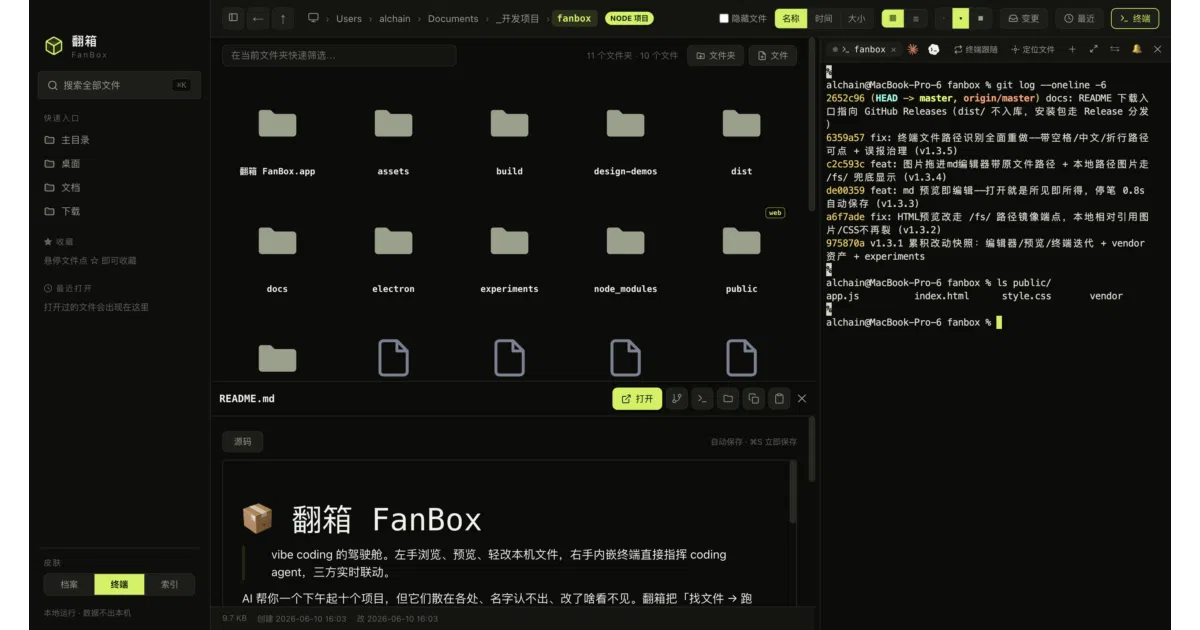Click 定位文件 in terminal toolbar
The image size is (1200, 630).
pos(1033,49)
